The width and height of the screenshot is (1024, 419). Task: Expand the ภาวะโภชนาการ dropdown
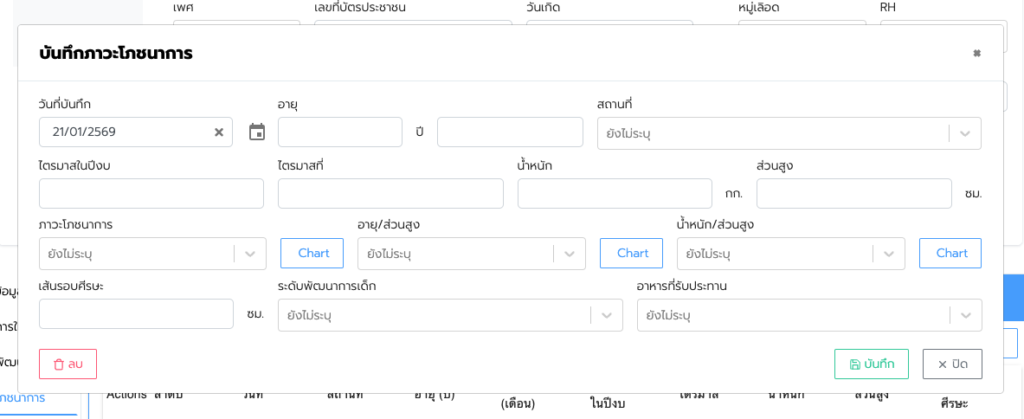coord(152,254)
